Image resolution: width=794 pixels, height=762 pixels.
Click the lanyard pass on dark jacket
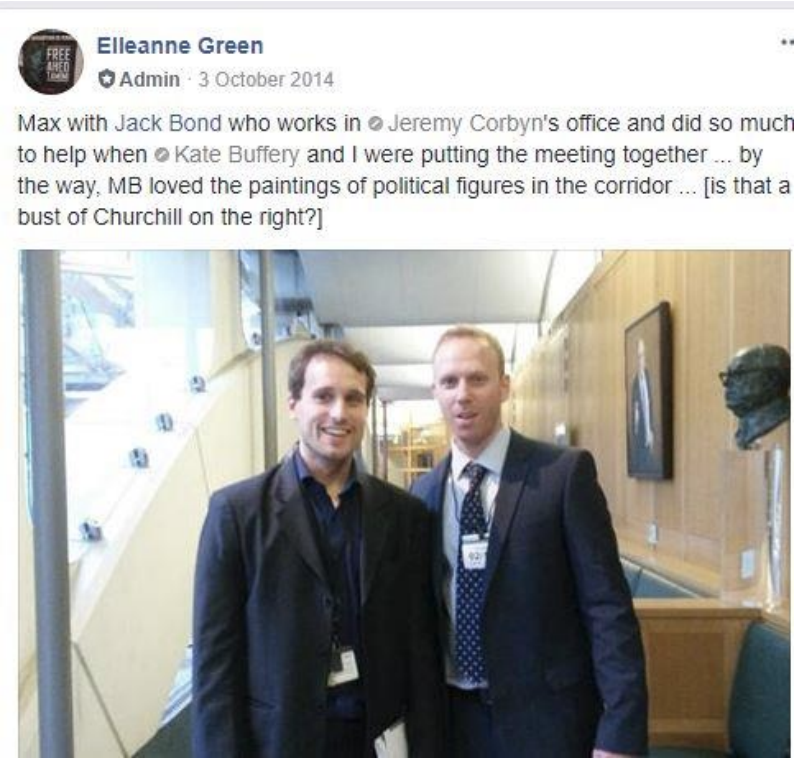point(343,667)
